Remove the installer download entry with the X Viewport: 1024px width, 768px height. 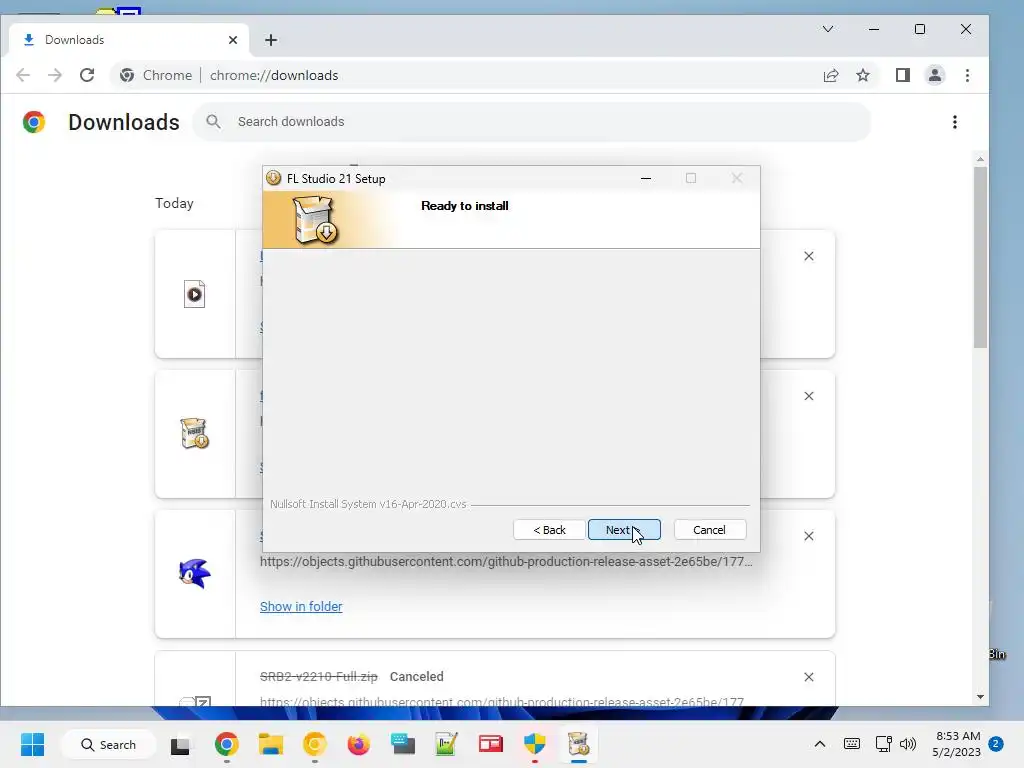tap(808, 396)
